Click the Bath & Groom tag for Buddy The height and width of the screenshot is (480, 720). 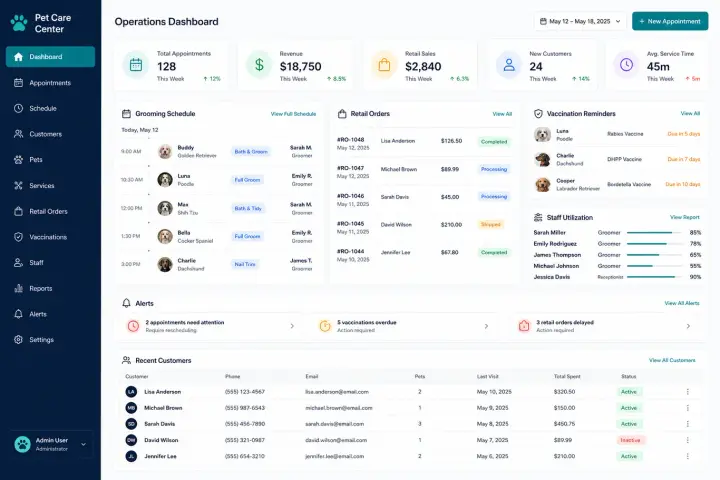(251, 152)
